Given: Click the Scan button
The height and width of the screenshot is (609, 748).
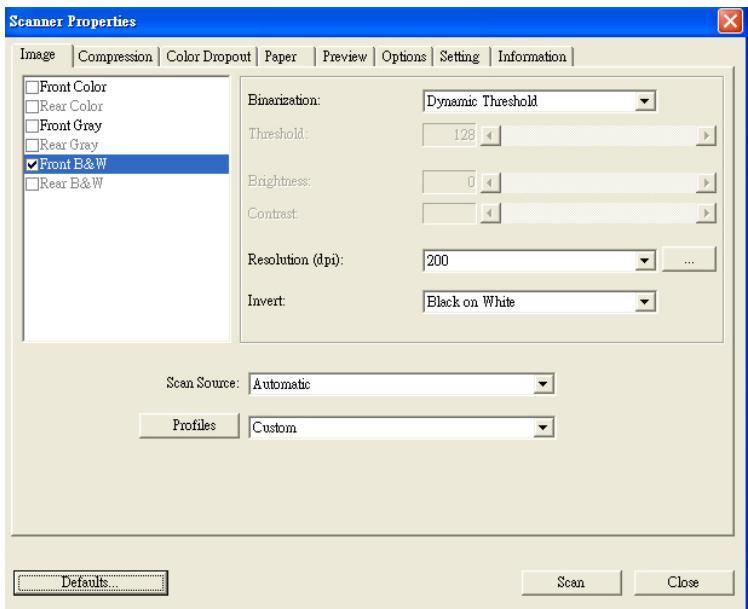Looking at the screenshot, I should 570,581.
